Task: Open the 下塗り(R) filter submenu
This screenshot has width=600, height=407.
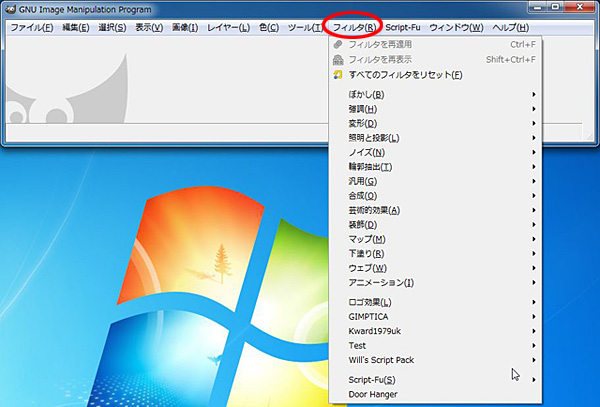Action: pos(434,254)
